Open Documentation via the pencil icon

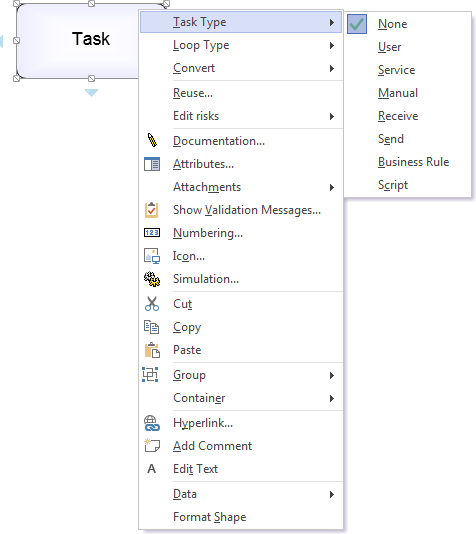pyautogui.click(x=152, y=140)
